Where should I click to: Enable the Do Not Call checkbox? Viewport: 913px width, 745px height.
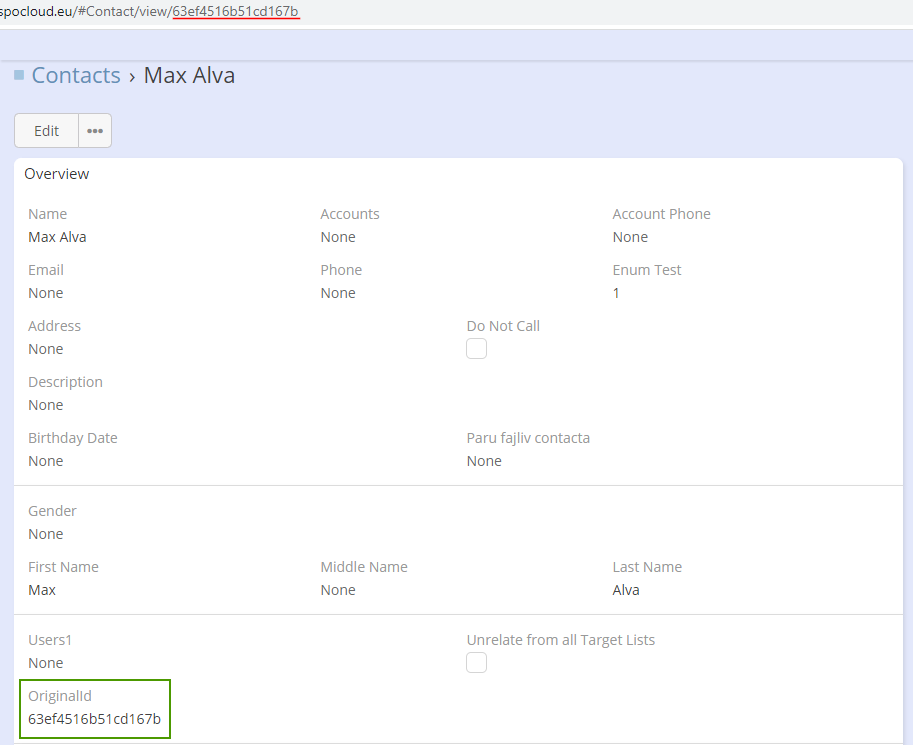pos(477,349)
